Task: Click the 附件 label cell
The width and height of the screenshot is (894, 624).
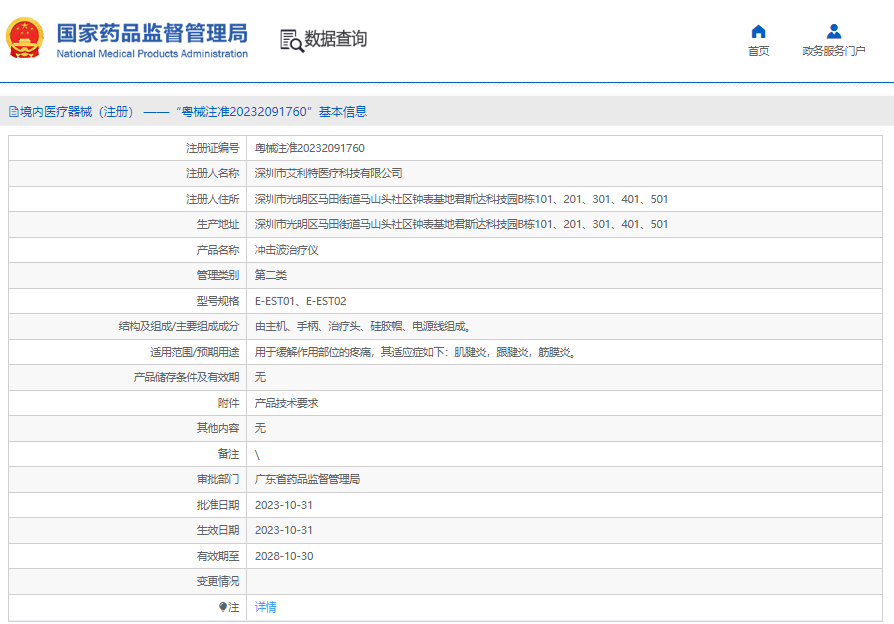Action: (127, 403)
